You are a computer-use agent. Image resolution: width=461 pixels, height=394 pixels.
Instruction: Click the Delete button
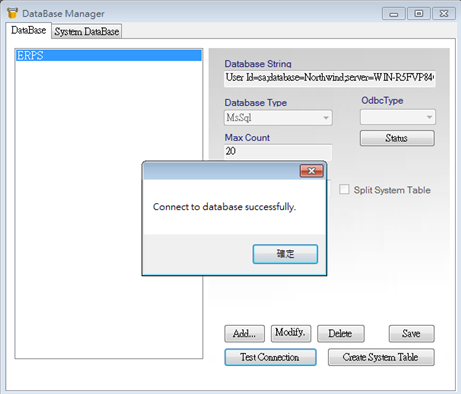341,334
